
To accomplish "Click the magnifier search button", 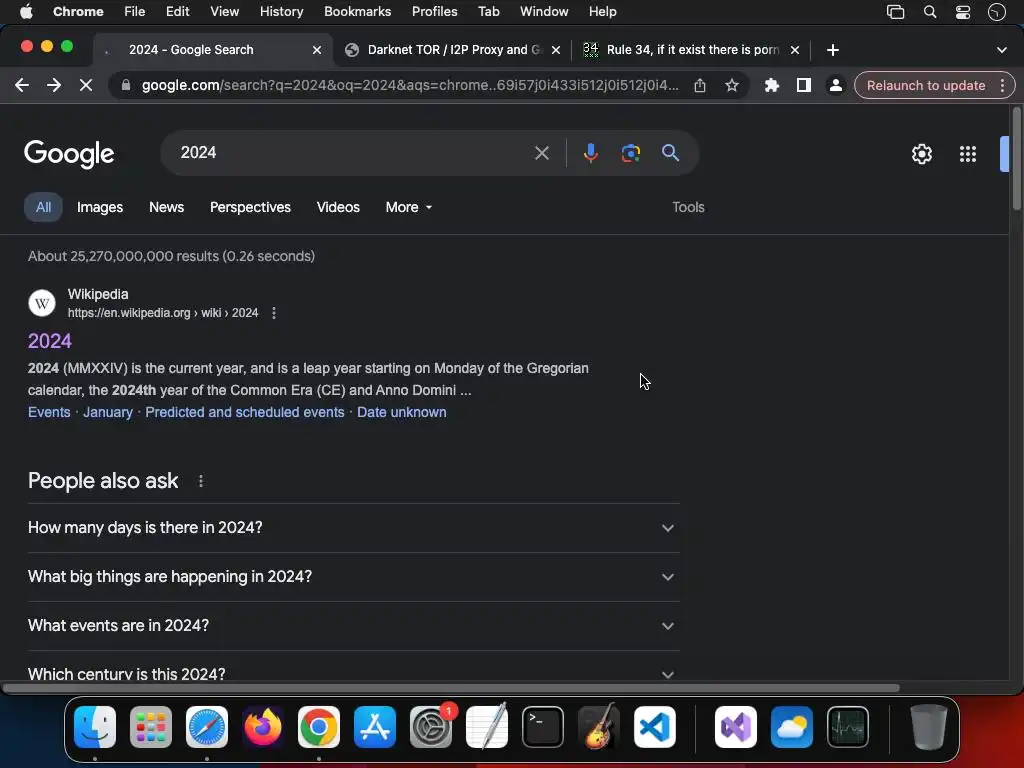I will tap(671, 153).
